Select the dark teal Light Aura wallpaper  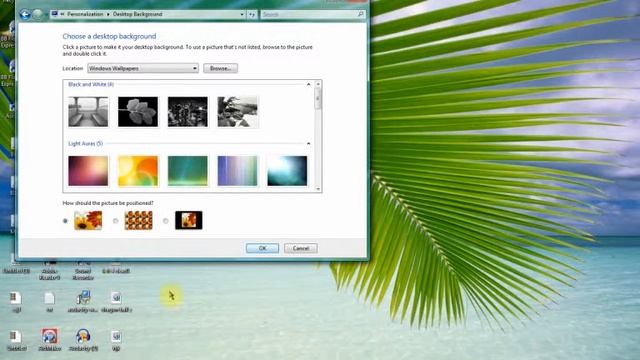click(x=287, y=171)
